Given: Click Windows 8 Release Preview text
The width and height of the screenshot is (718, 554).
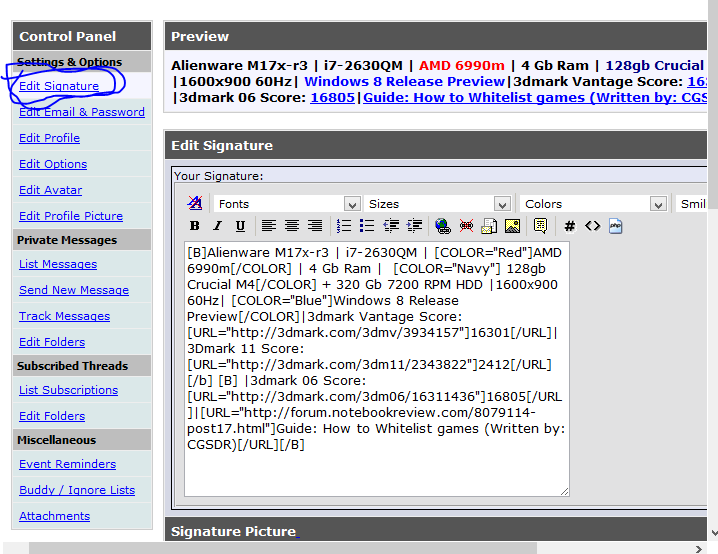Looking at the screenshot, I should click(404, 81).
